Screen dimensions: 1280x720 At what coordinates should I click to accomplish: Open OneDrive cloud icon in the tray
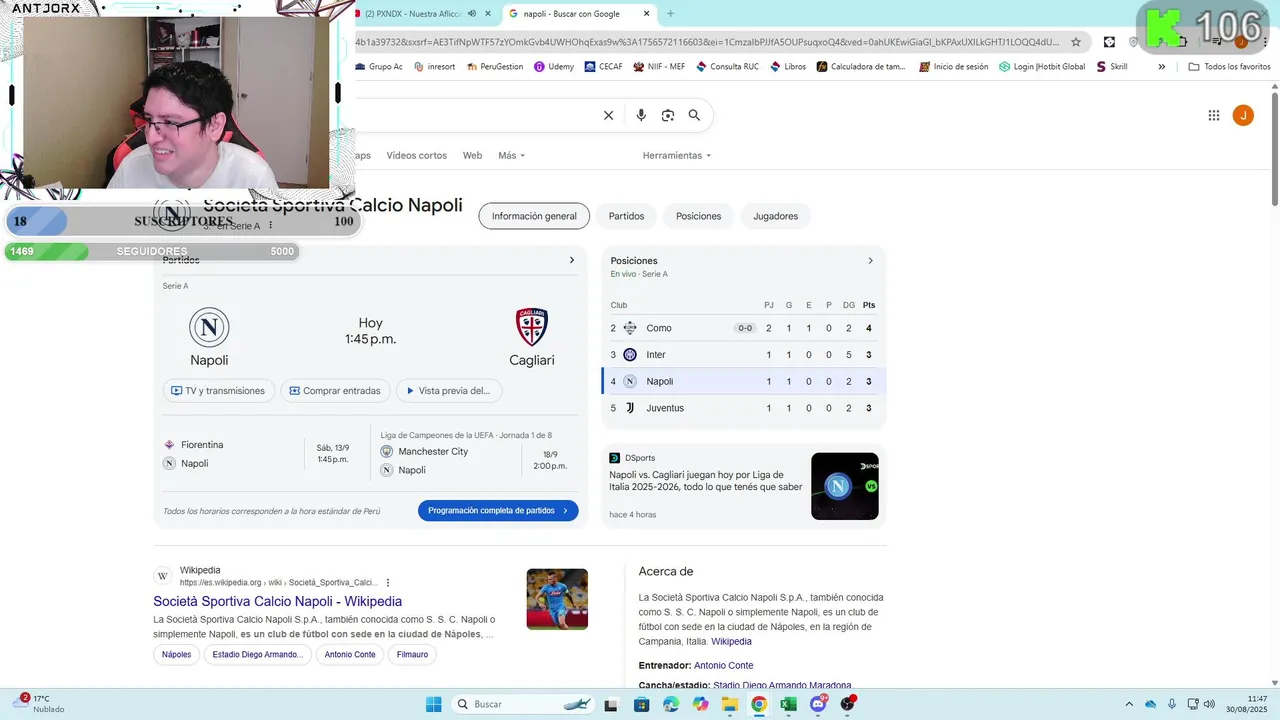(x=1151, y=704)
